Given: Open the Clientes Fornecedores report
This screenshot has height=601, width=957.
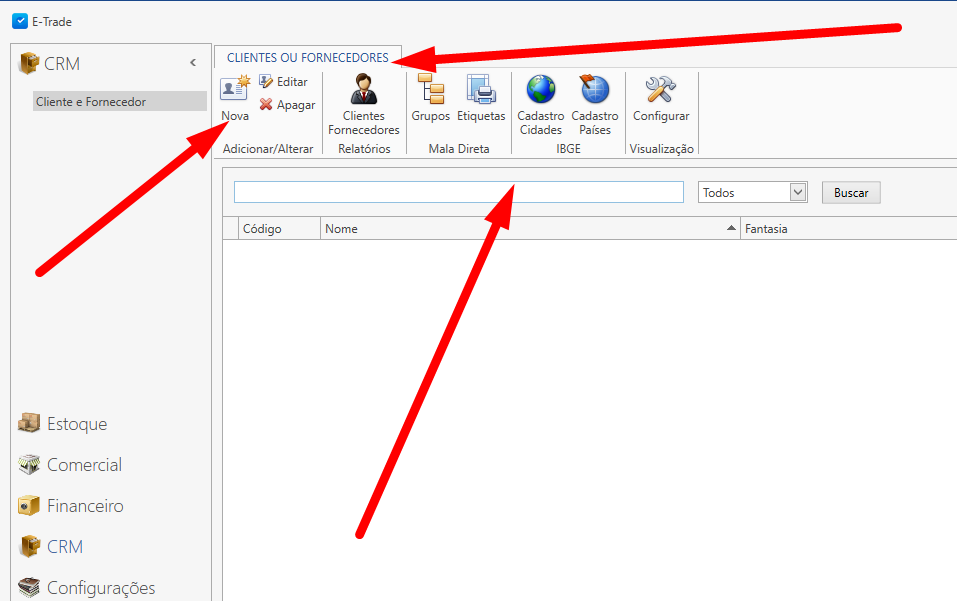Looking at the screenshot, I should pos(363,91).
